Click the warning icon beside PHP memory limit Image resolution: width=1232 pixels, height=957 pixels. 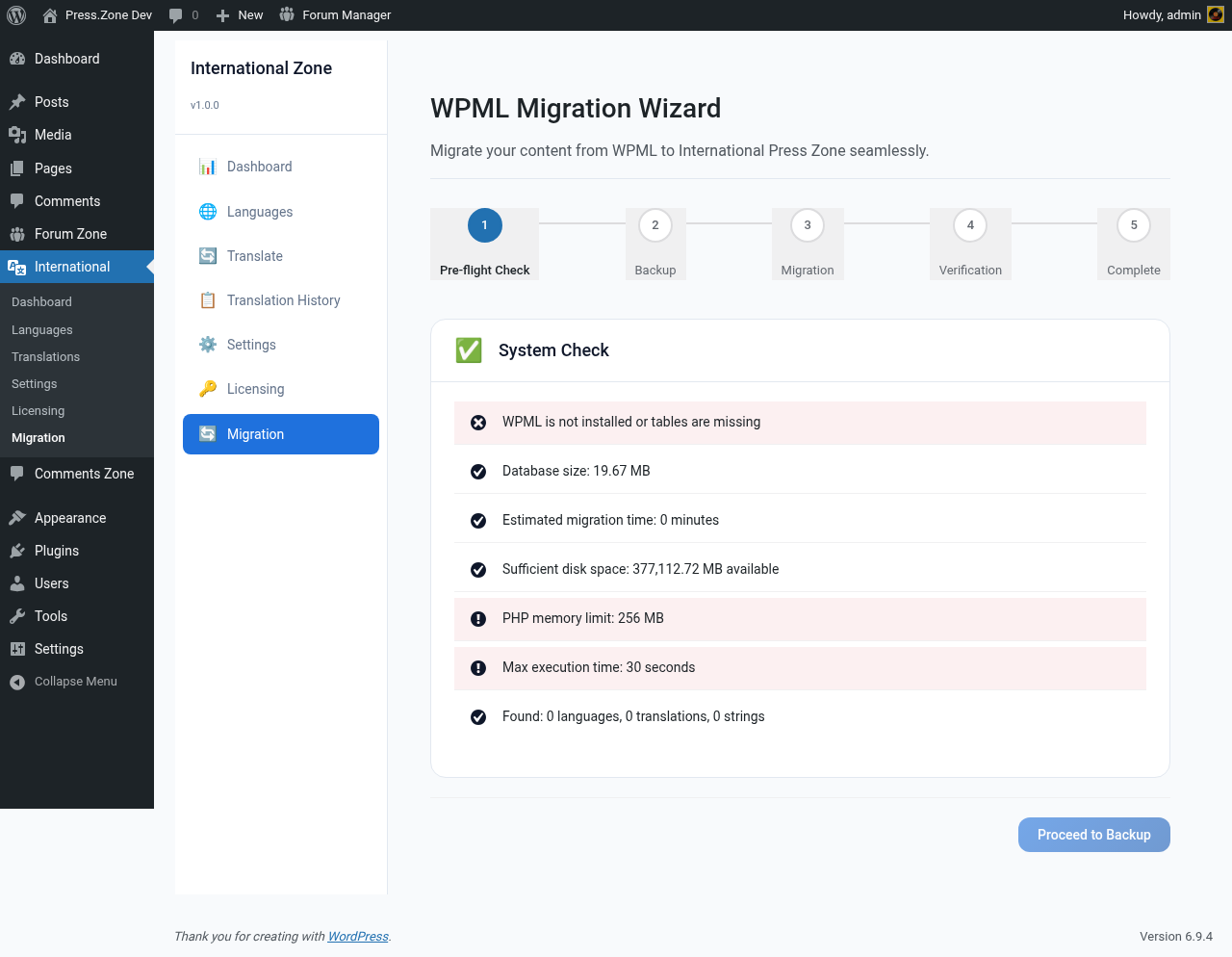click(478, 619)
